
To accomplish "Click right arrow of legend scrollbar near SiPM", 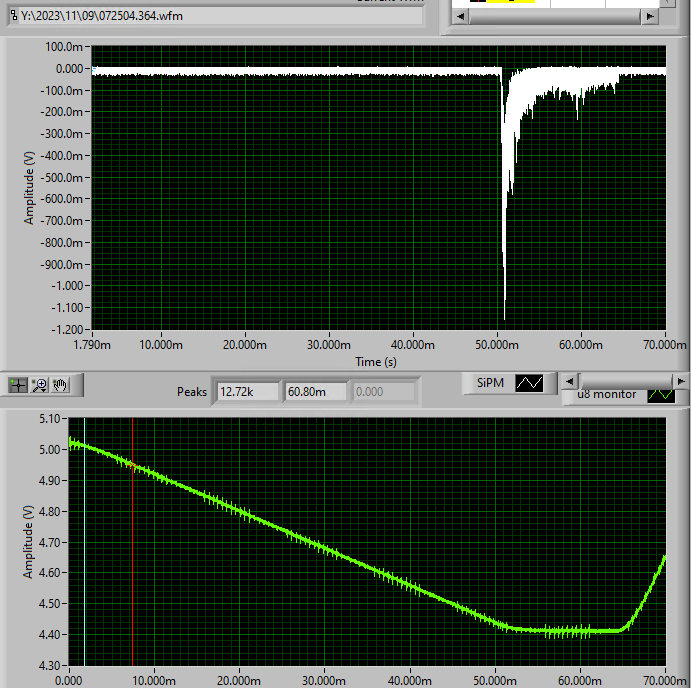I will tap(680, 381).
